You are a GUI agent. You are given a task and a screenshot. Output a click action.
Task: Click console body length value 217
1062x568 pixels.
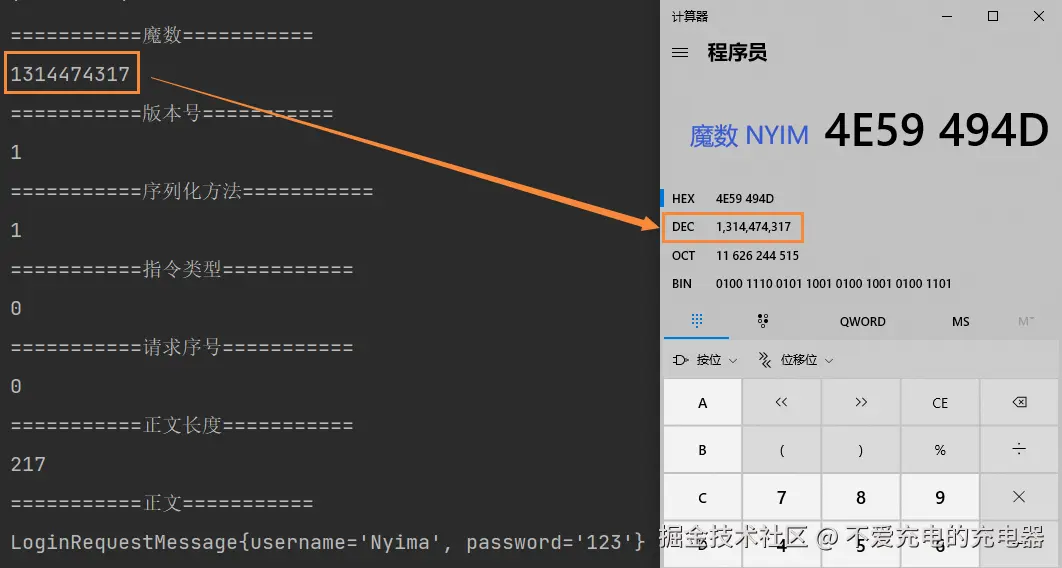point(28,464)
